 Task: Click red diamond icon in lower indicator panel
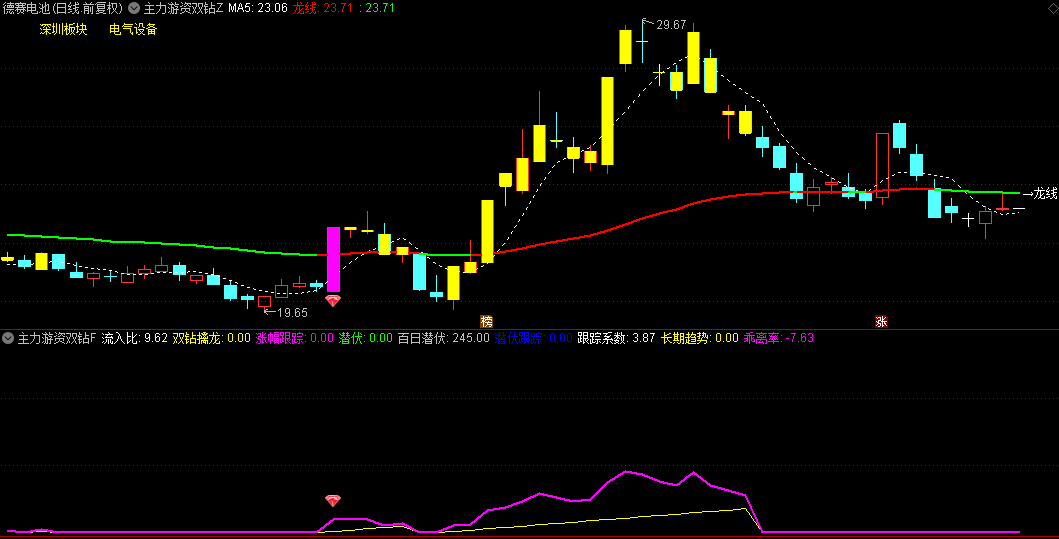click(x=333, y=500)
